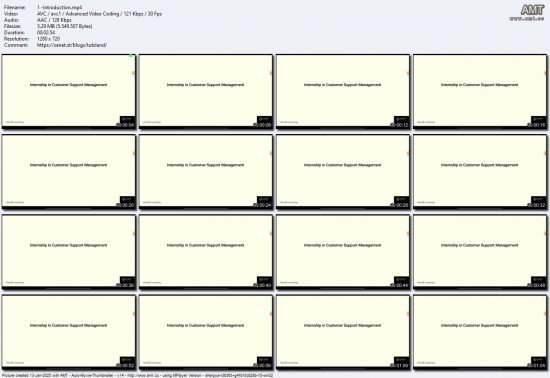
Task: Pick the 00:00:24 video frame
Action: [206, 171]
